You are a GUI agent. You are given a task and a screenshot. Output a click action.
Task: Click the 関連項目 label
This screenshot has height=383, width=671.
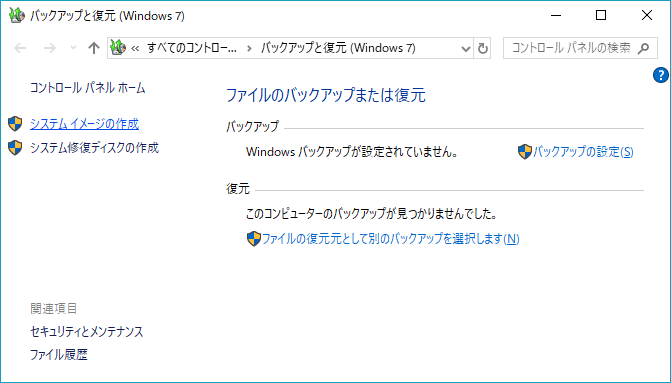pos(53,308)
